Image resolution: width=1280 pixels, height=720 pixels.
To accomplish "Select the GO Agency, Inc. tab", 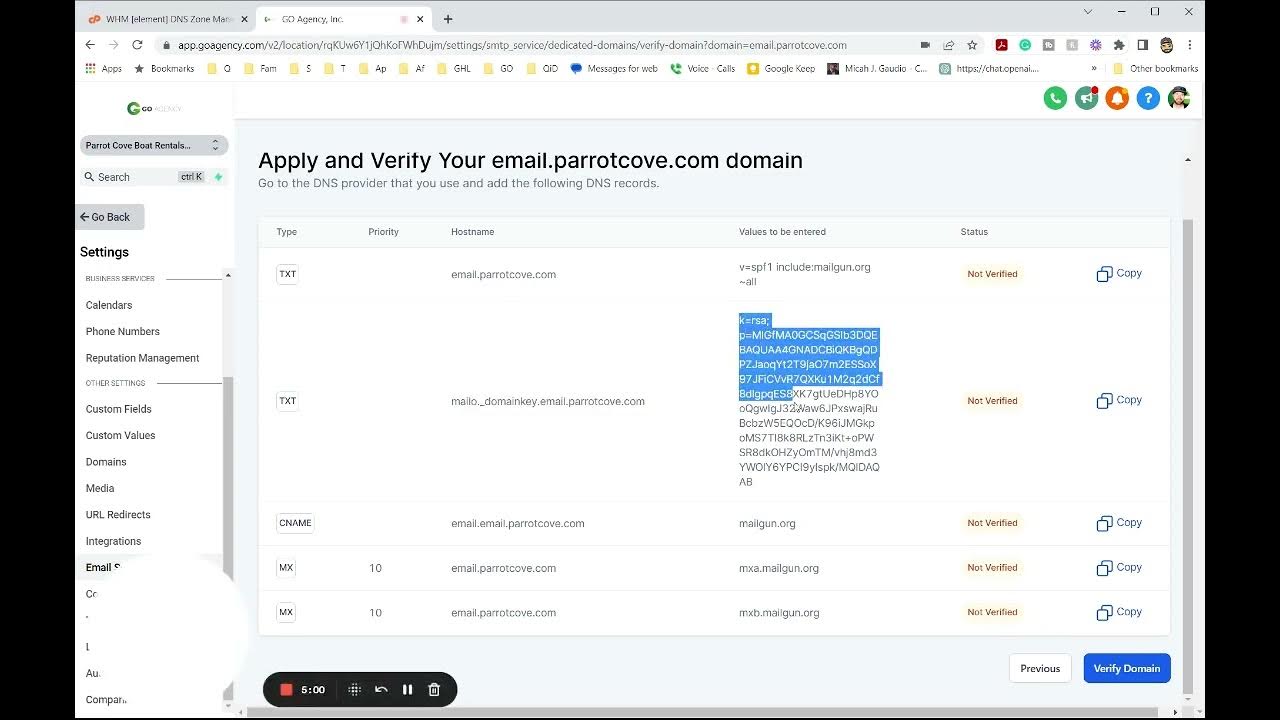I will click(344, 19).
